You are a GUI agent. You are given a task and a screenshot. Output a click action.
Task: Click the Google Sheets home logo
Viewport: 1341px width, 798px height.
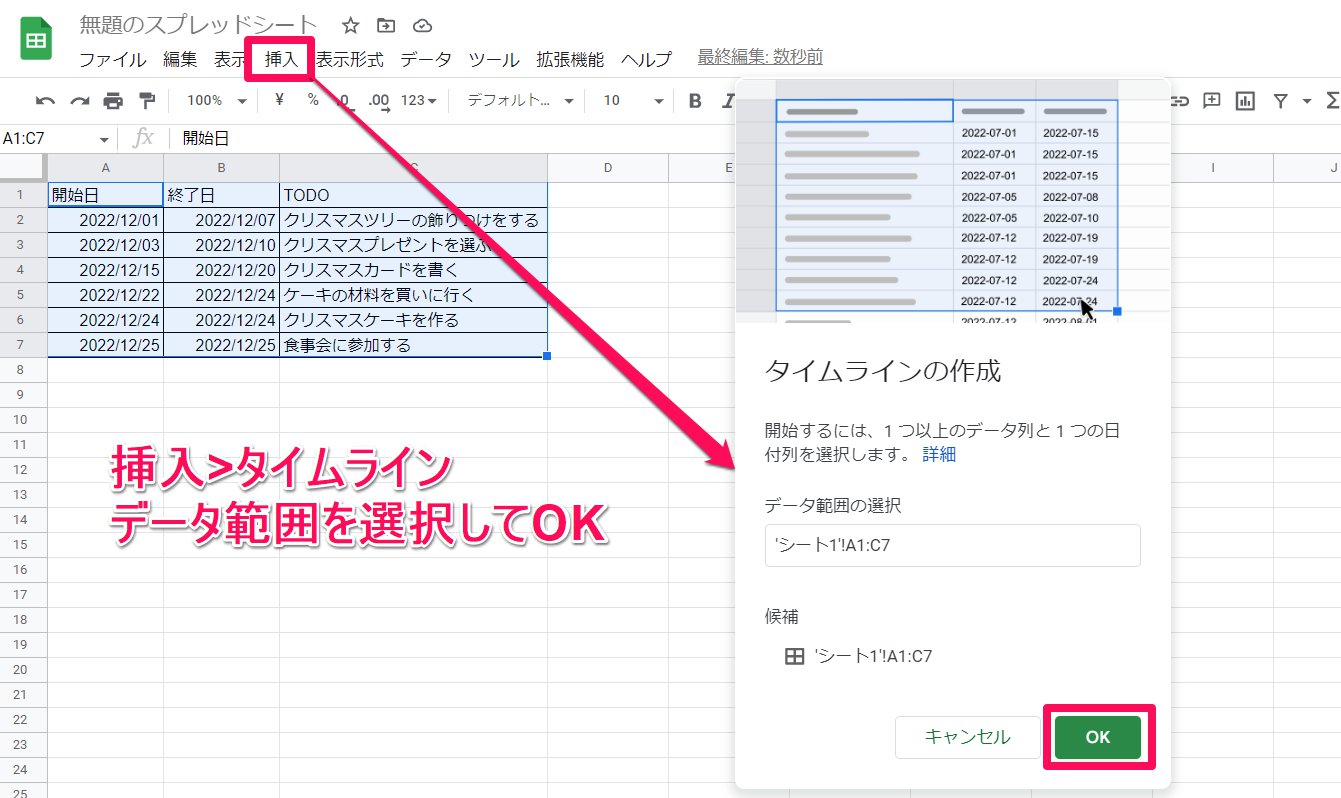click(37, 40)
